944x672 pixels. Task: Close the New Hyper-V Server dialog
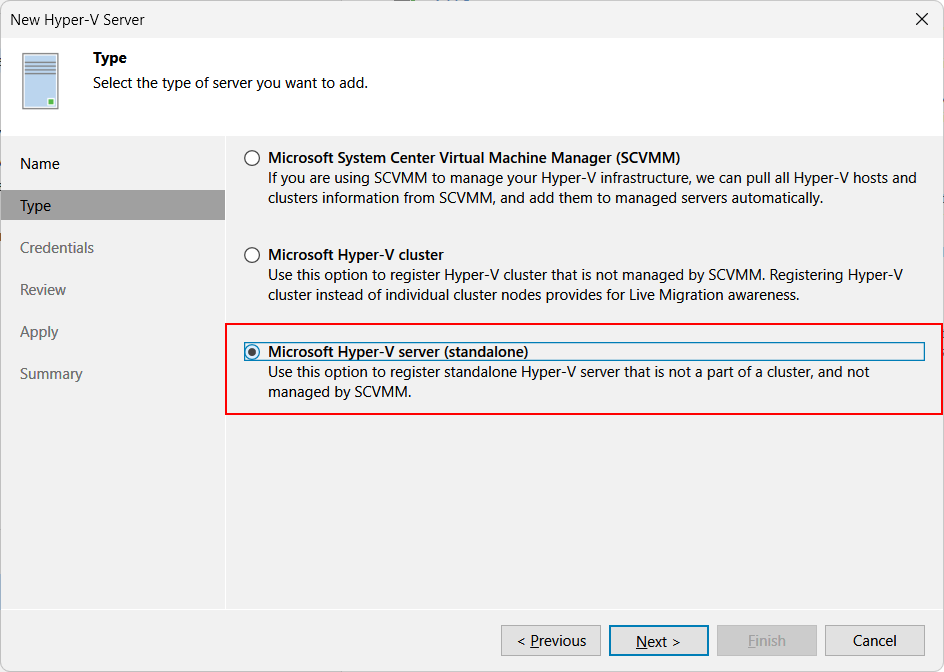(922, 19)
